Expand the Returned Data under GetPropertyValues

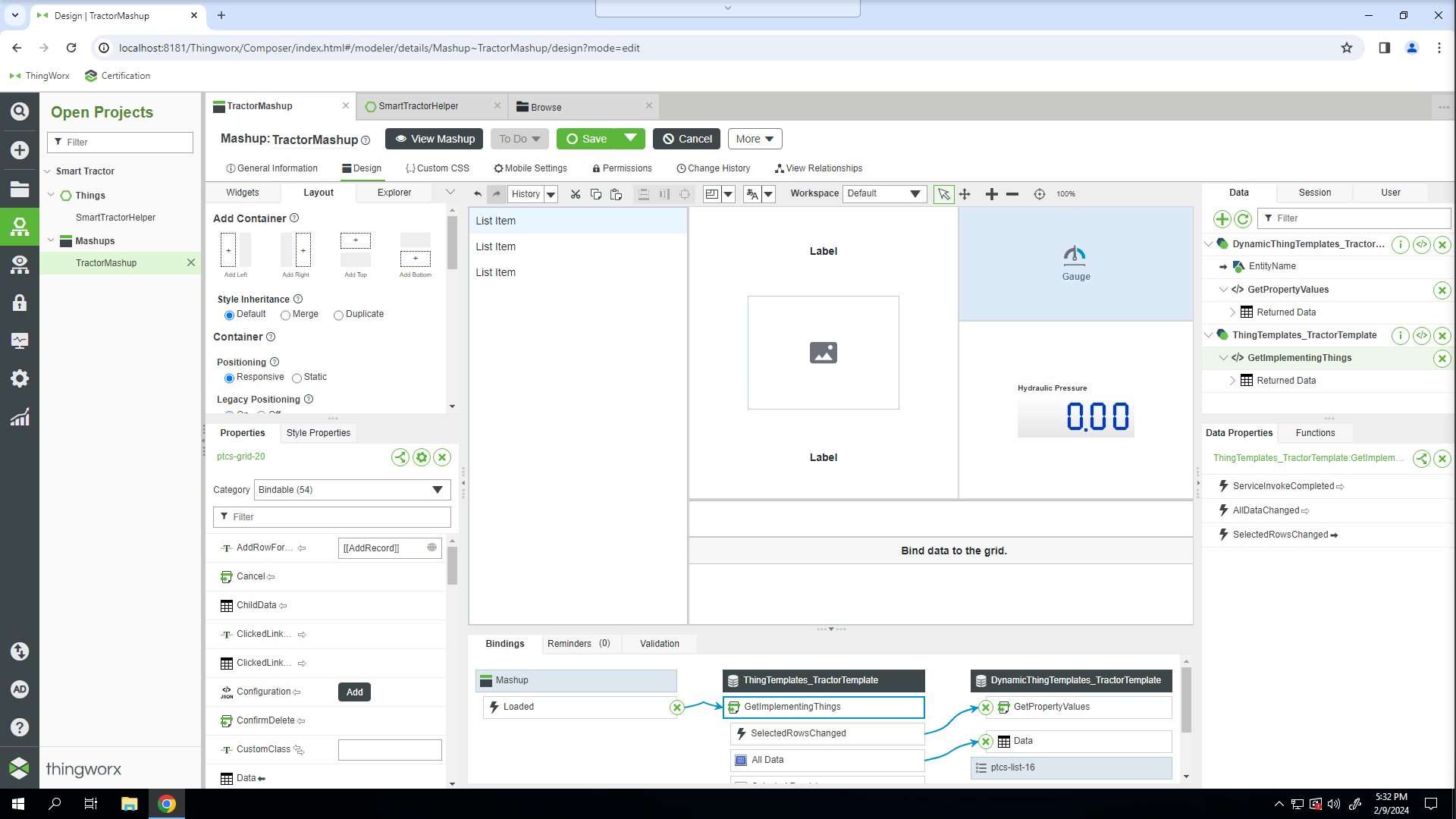click(1232, 312)
